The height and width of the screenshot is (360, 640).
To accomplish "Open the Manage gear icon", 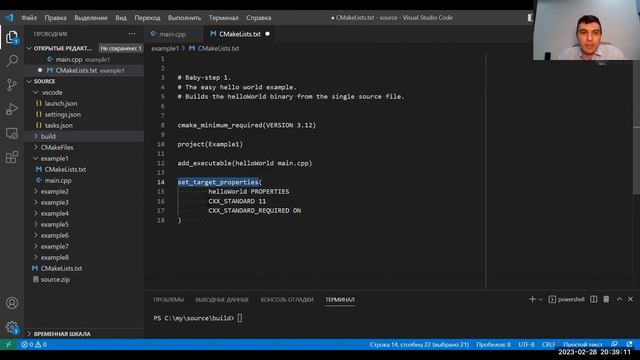I will (x=12, y=327).
